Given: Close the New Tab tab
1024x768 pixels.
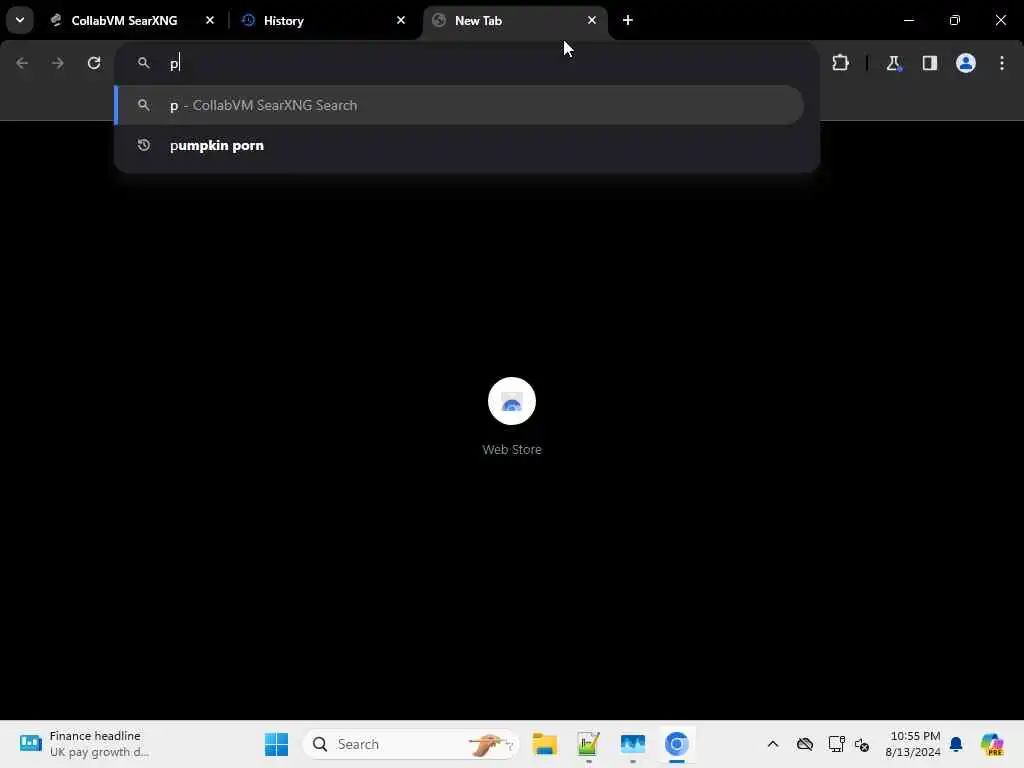Looking at the screenshot, I should pyautogui.click(x=592, y=20).
